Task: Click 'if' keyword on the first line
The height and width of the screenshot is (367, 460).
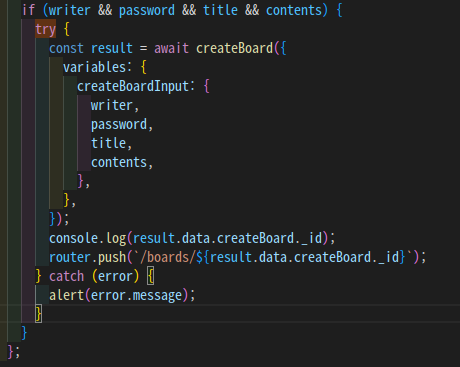Action: (x=28, y=10)
